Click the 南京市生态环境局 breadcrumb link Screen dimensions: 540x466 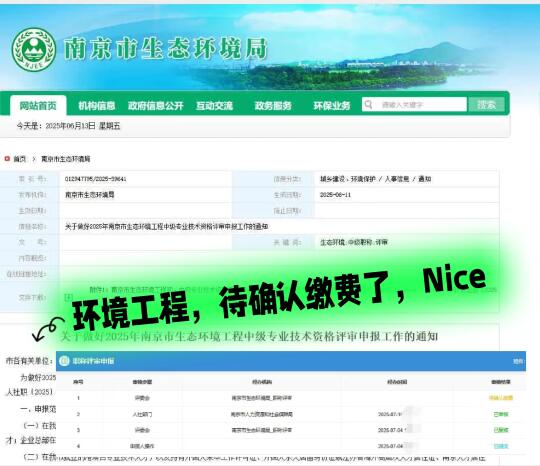(x=66, y=159)
